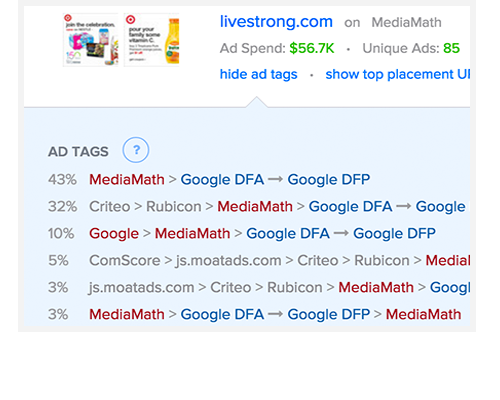Image resolution: width=500 pixels, height=400 pixels.
Task: Select Criteo in the first 3% row
Action: 230,288
